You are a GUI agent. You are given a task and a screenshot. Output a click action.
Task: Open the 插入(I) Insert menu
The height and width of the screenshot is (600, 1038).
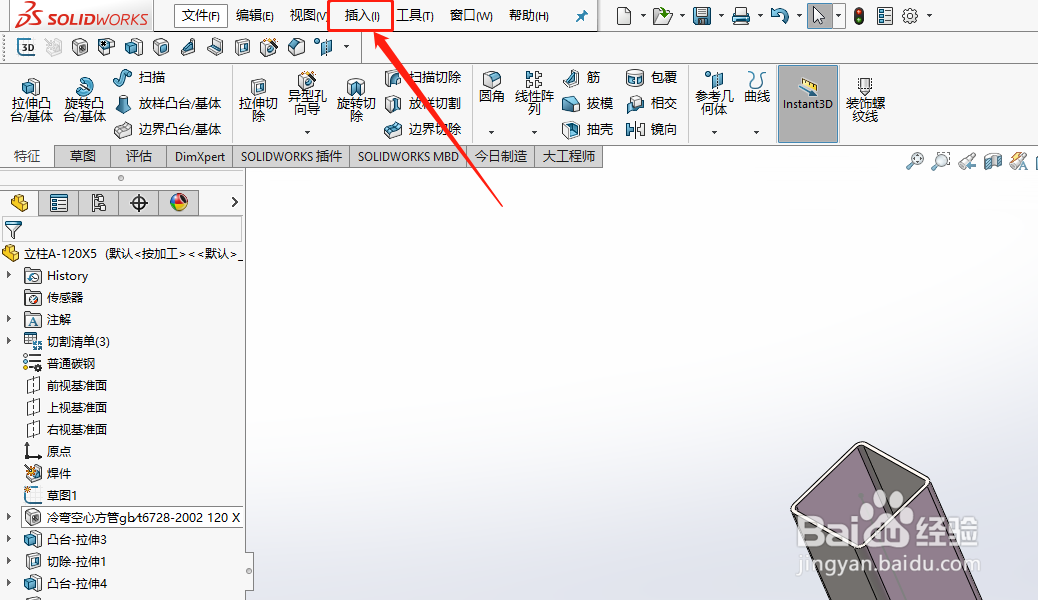[361, 15]
